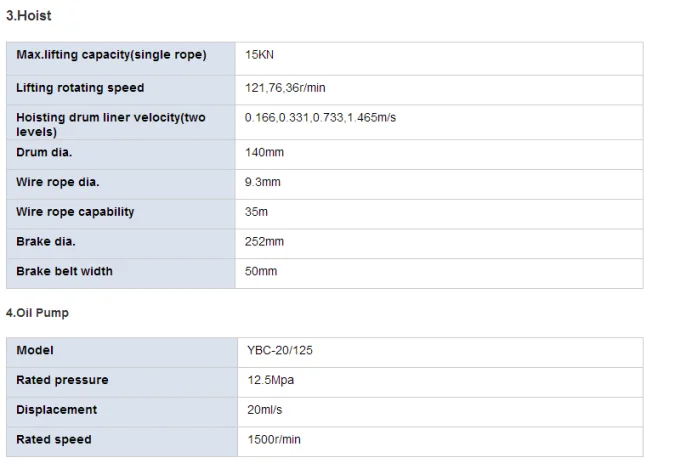The width and height of the screenshot is (692, 470).
Task: Click the 9.3mm wire rope value
Action: (263, 182)
